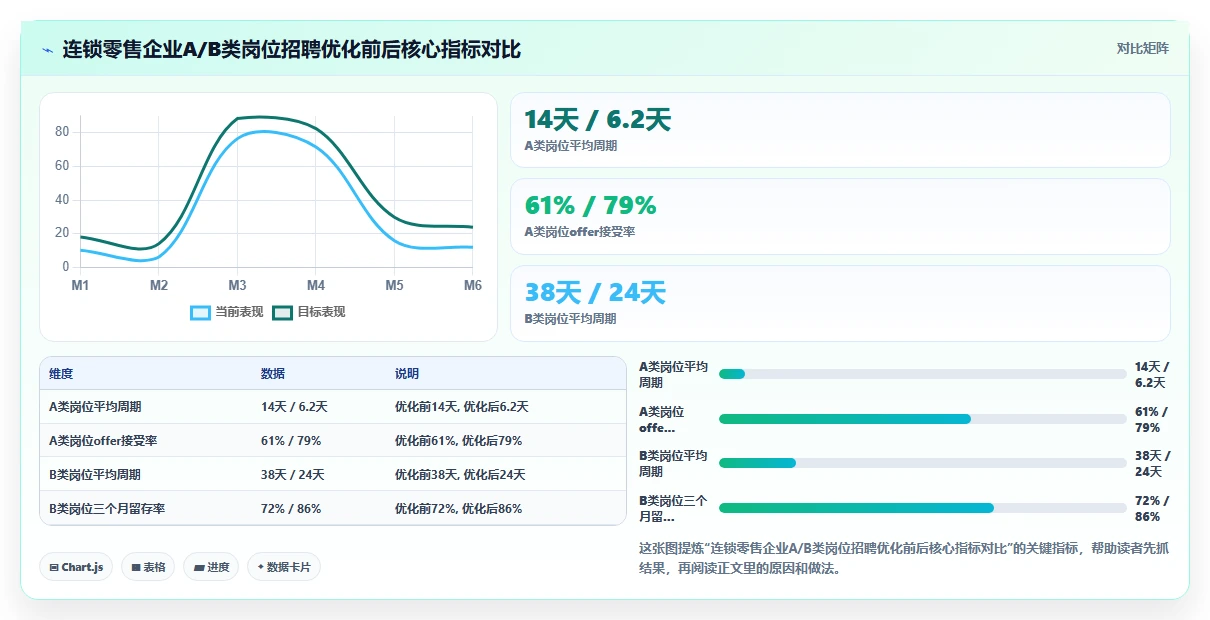Viewport: 1210px width, 620px height.
Task: Click the 数据 column header
Action: click(273, 373)
